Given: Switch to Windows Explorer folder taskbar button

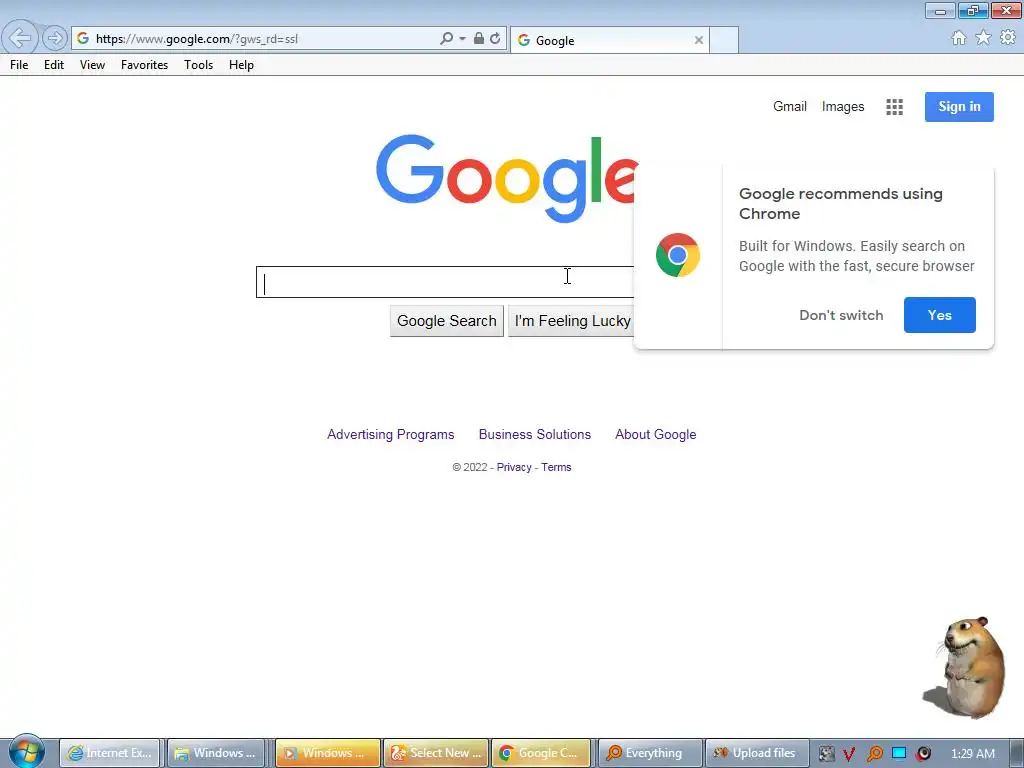Looking at the screenshot, I should click(217, 753).
